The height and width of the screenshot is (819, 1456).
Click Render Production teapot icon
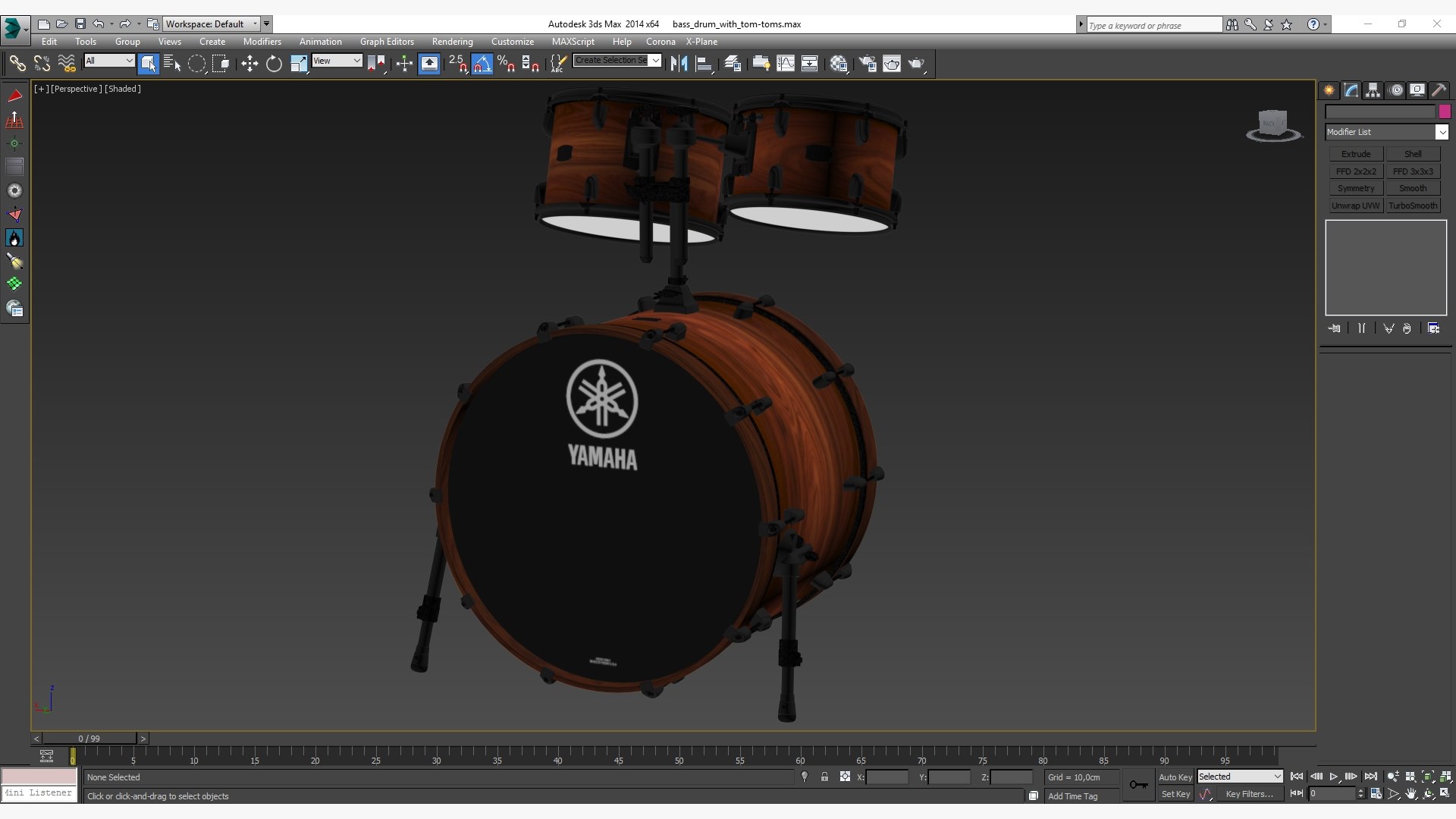tap(916, 64)
